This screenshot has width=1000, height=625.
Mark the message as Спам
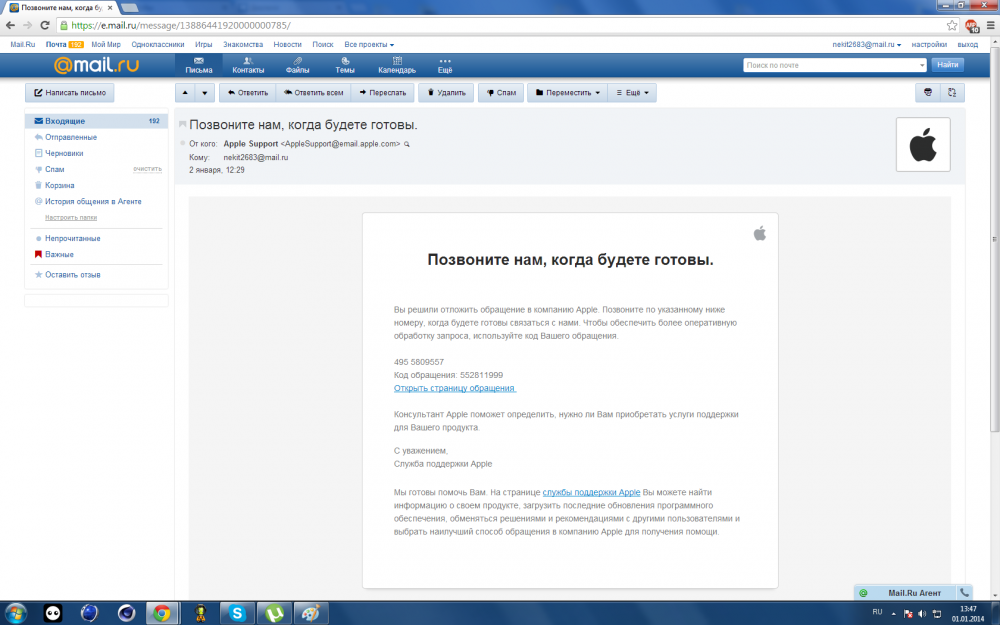[x=501, y=92]
